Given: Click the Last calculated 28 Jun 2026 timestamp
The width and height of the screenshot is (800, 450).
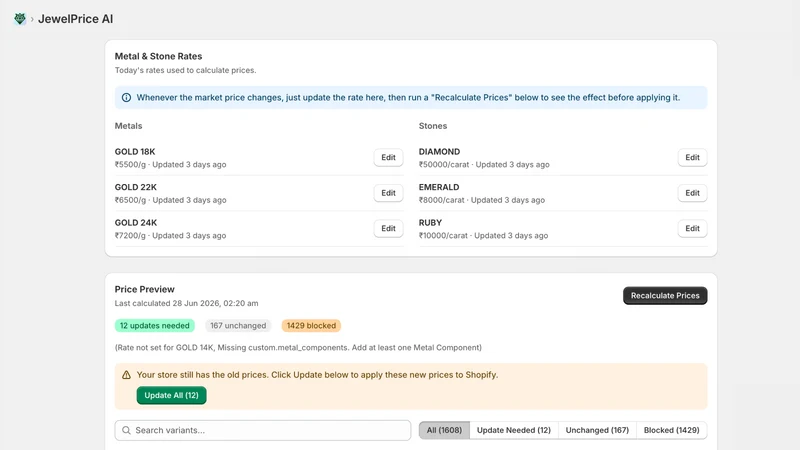Looking at the screenshot, I should 186,303.
